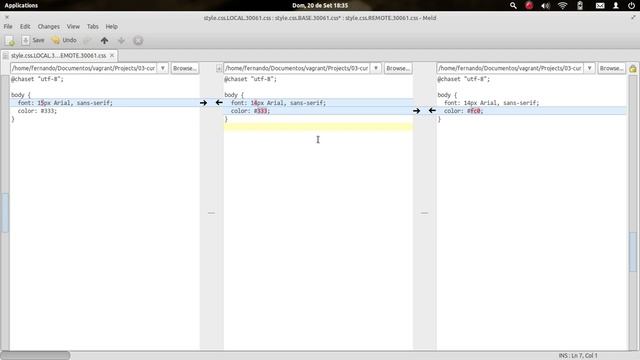Push the left pane font change rightward

[203, 103]
